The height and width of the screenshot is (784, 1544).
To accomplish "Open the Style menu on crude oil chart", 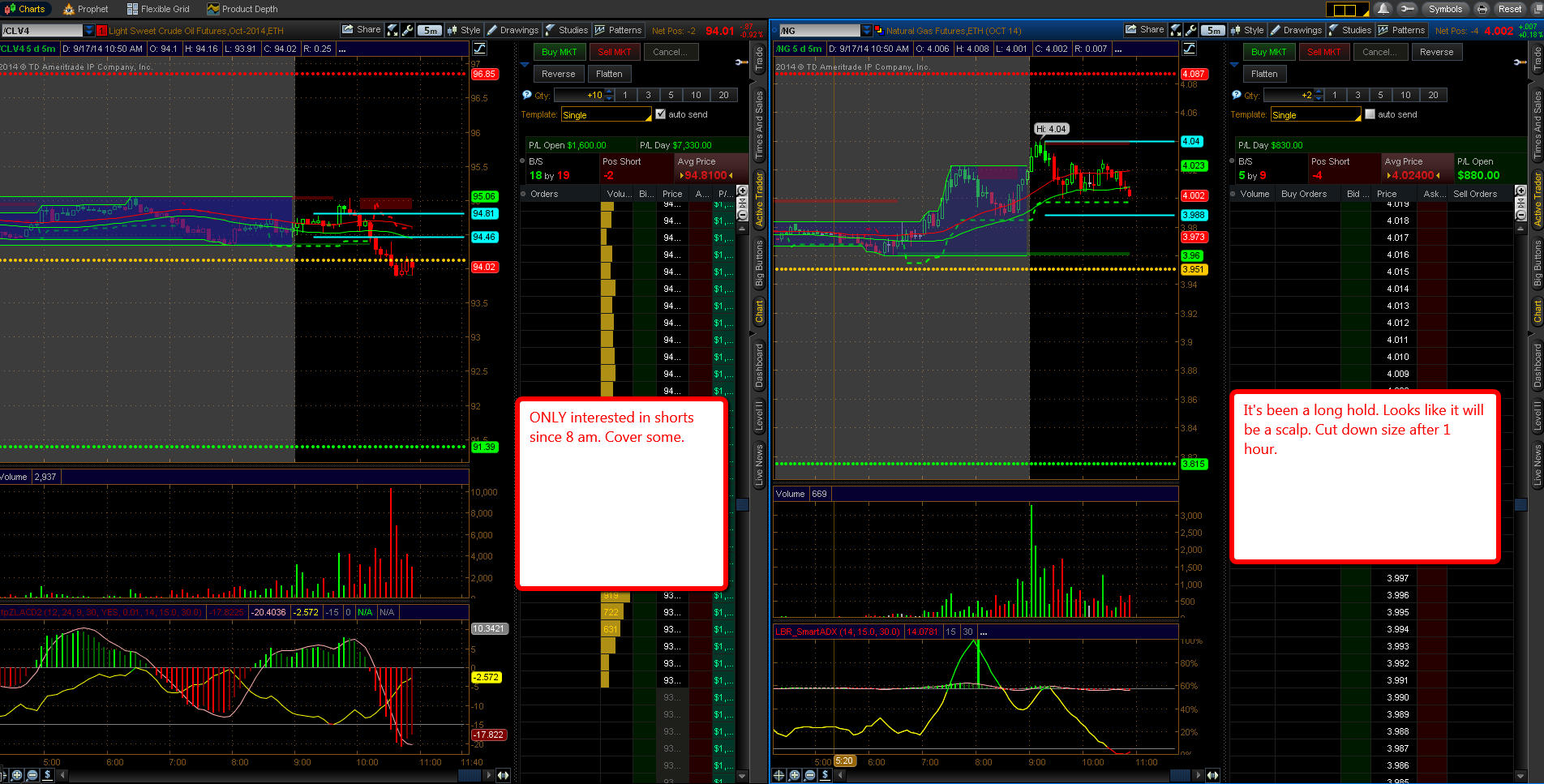I will point(464,30).
